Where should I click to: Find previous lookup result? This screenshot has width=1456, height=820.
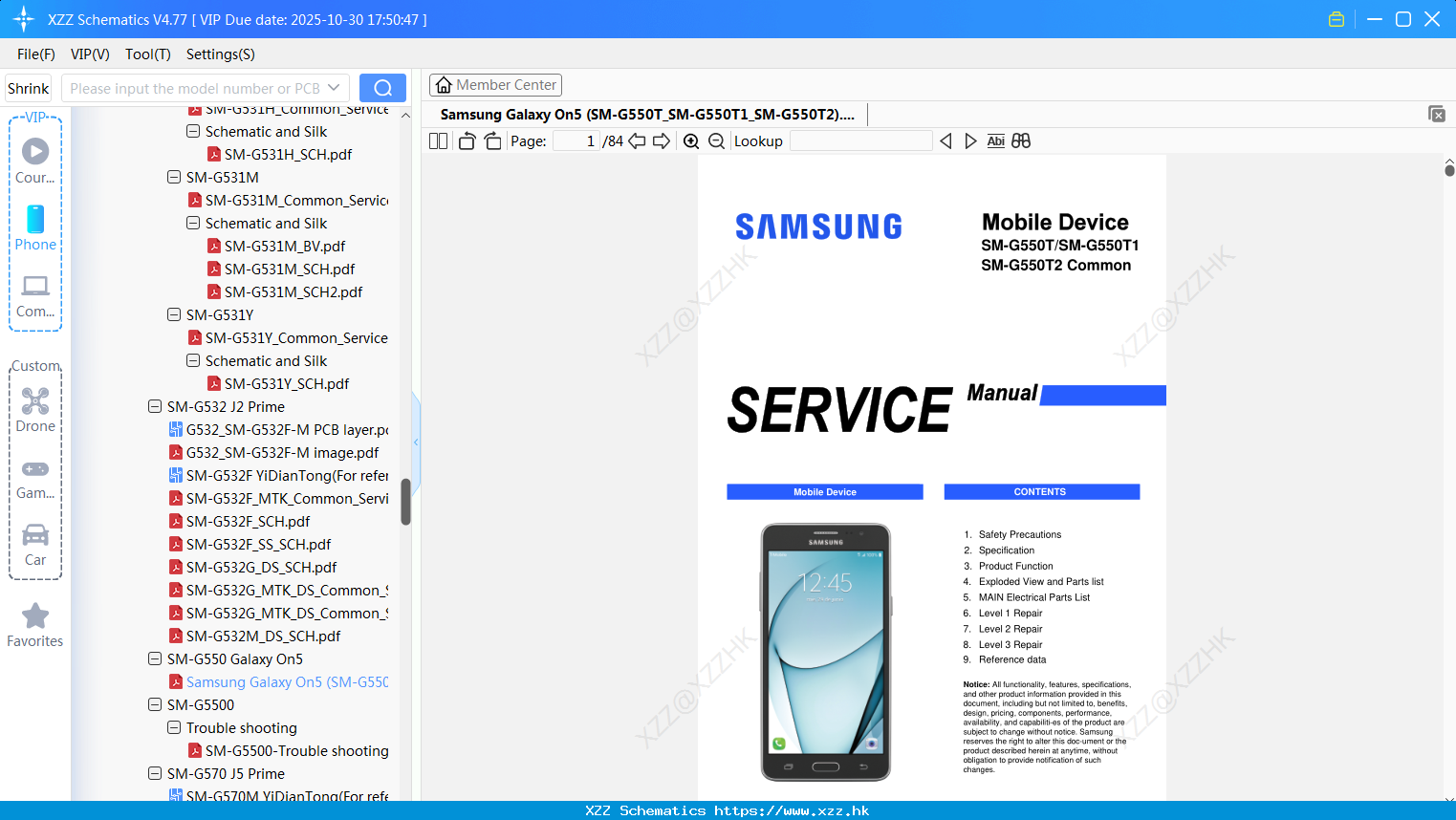pyautogui.click(x=945, y=140)
